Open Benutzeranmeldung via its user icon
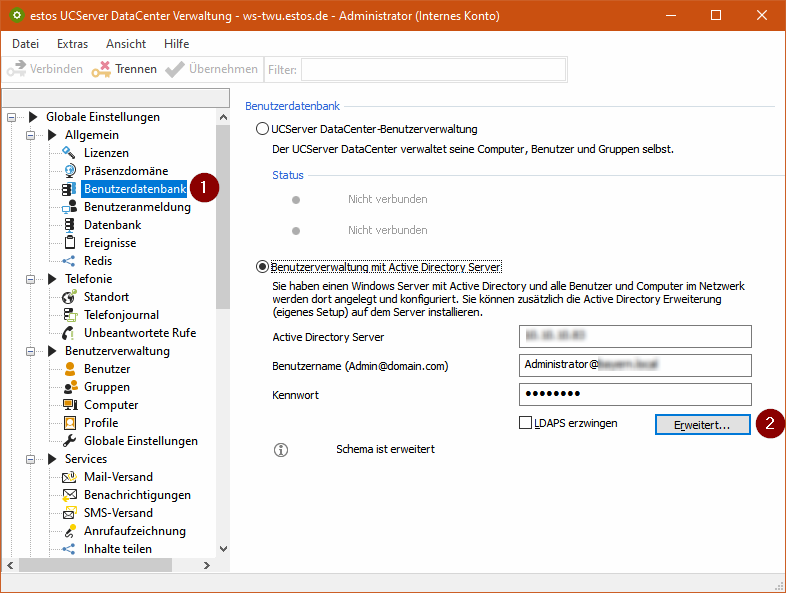 [x=69, y=207]
